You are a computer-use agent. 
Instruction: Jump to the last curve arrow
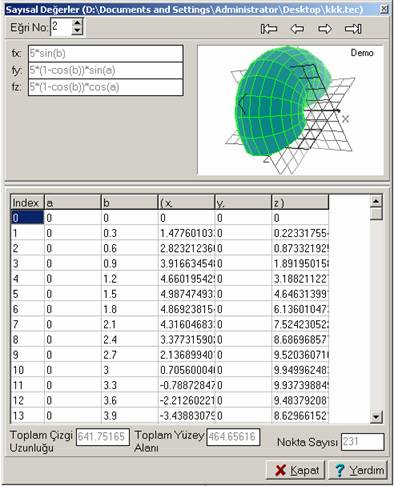pyautogui.click(x=353, y=29)
